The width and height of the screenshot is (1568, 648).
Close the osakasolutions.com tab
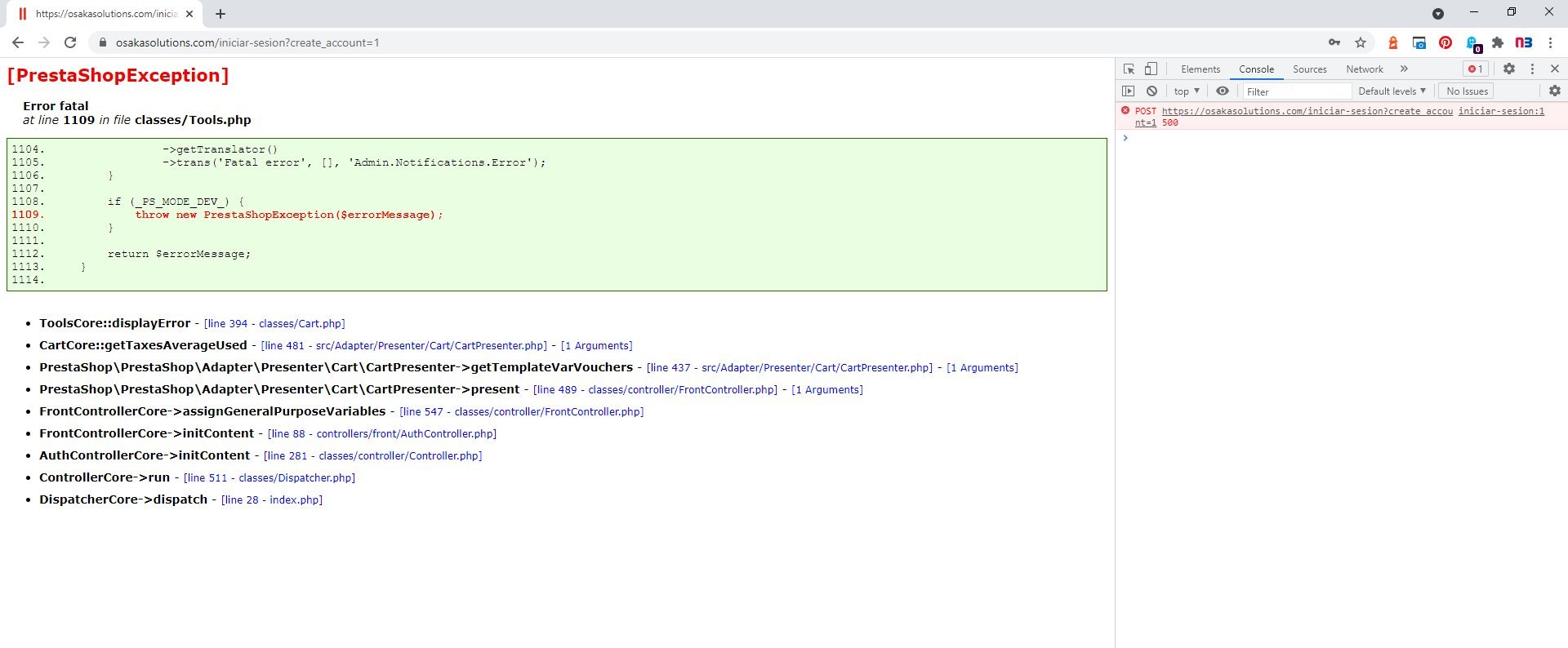click(x=189, y=14)
